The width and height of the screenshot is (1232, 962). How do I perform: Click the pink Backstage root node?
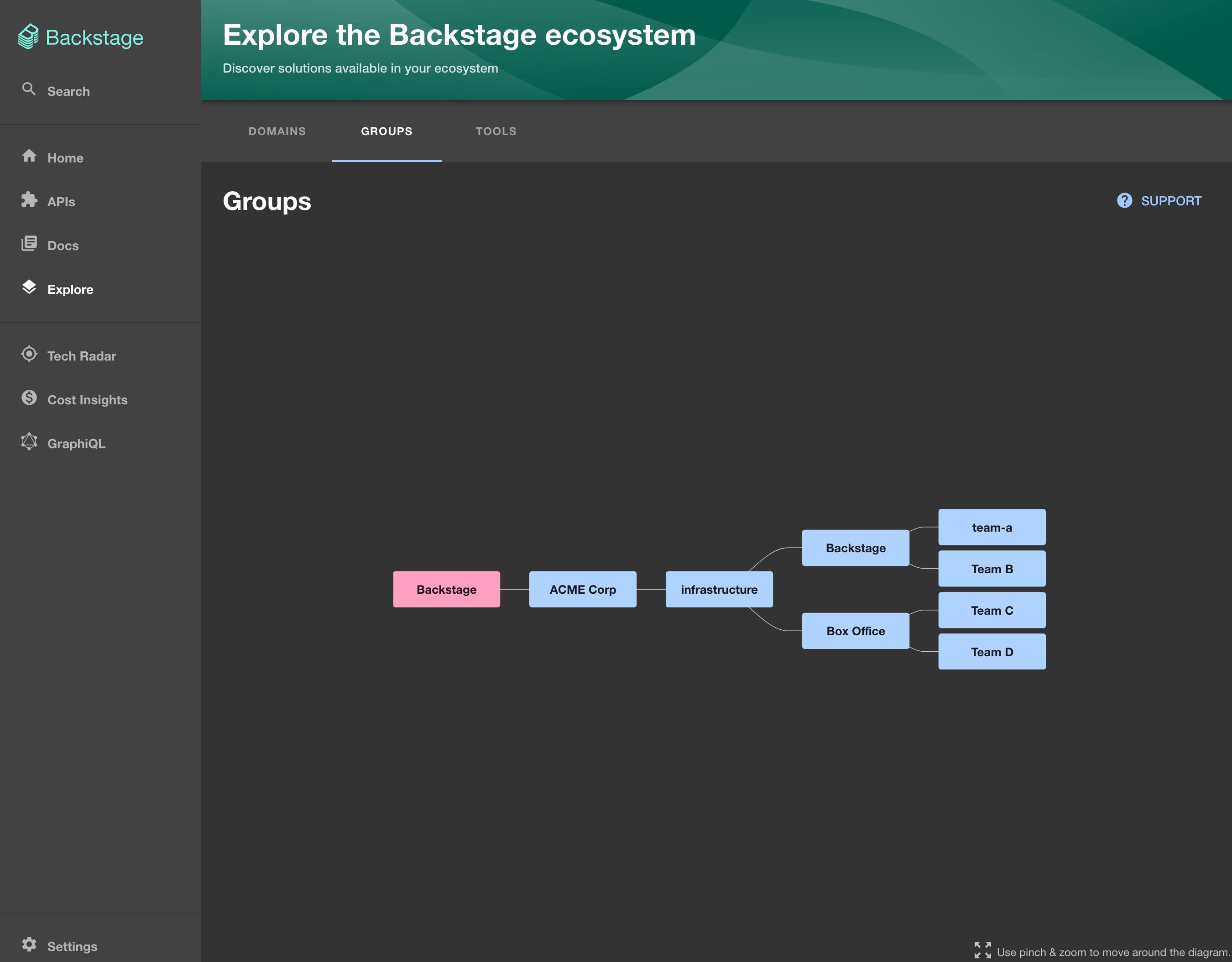(447, 589)
